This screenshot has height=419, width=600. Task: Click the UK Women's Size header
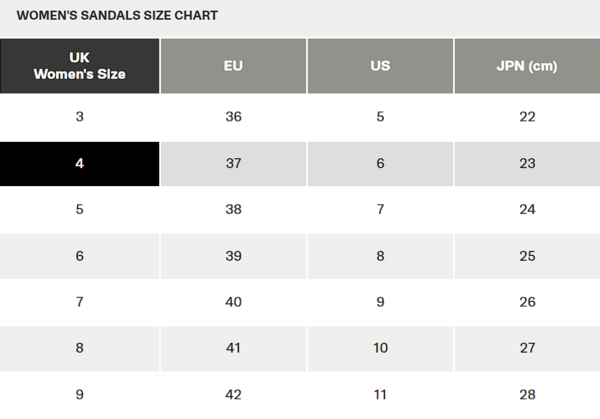pos(80,66)
